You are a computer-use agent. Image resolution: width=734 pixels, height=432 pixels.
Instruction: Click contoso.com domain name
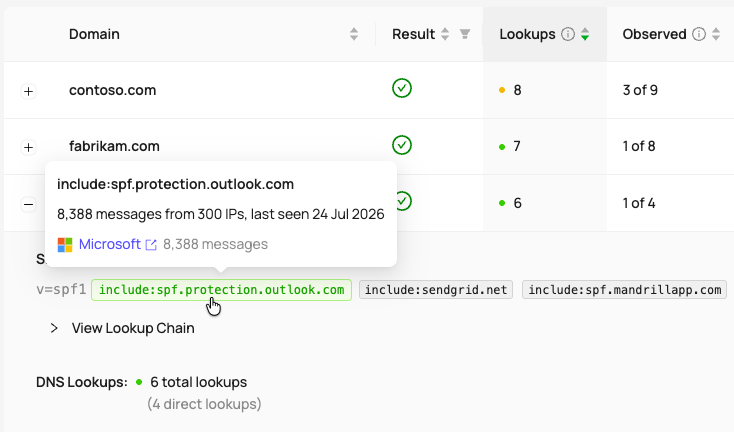[x=112, y=90]
